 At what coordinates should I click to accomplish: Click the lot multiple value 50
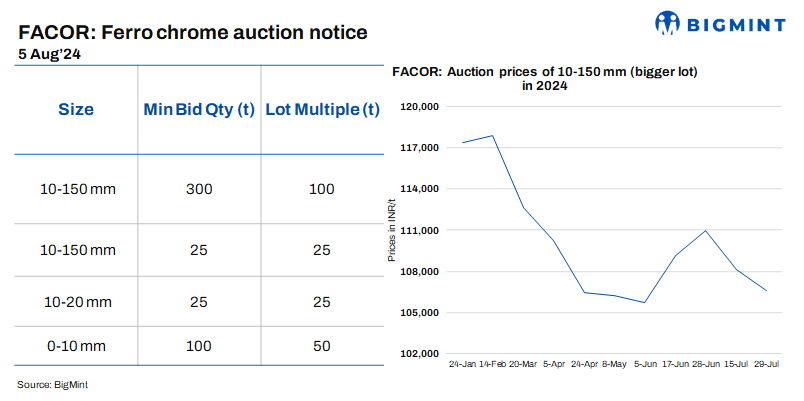pos(322,345)
